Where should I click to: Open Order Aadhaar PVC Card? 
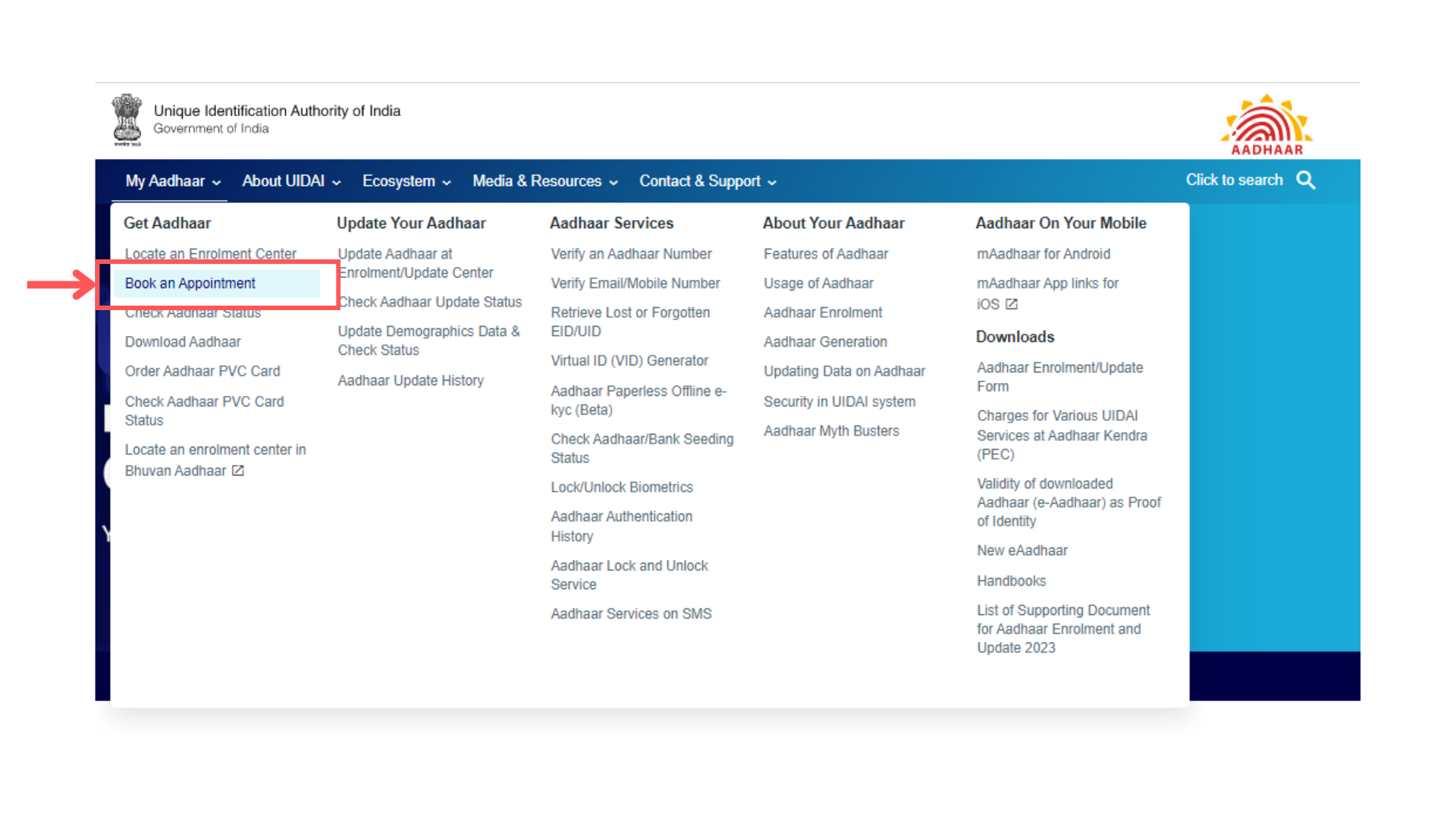tap(202, 372)
